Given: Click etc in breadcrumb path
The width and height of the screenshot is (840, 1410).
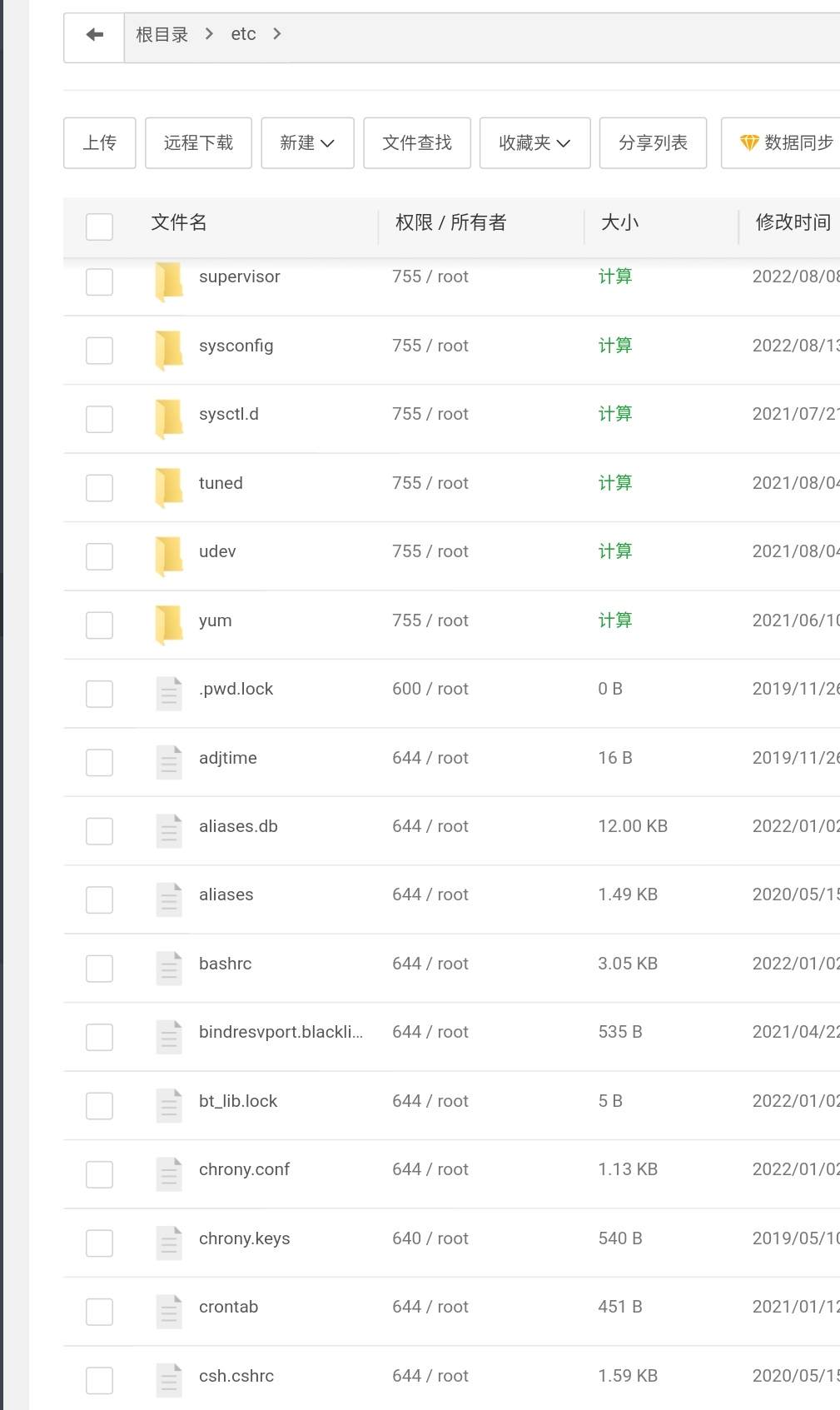Looking at the screenshot, I should 243,34.
